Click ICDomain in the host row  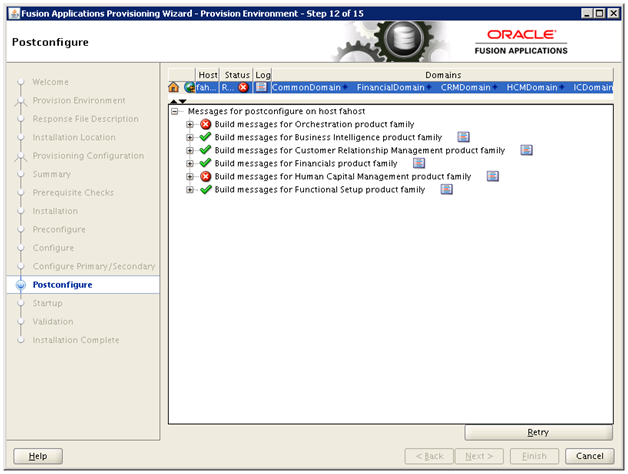[593, 87]
